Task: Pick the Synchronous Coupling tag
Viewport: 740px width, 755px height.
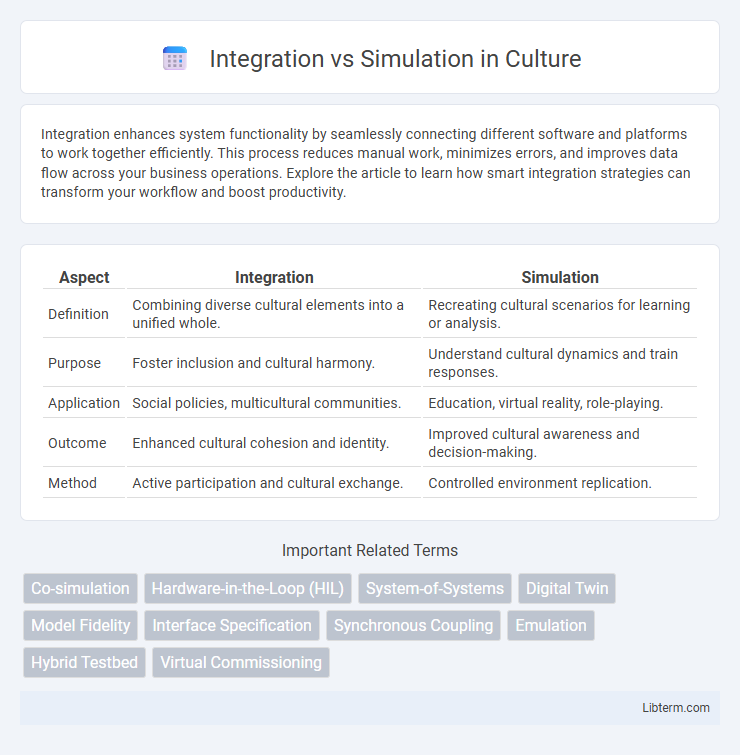Action: point(414,625)
